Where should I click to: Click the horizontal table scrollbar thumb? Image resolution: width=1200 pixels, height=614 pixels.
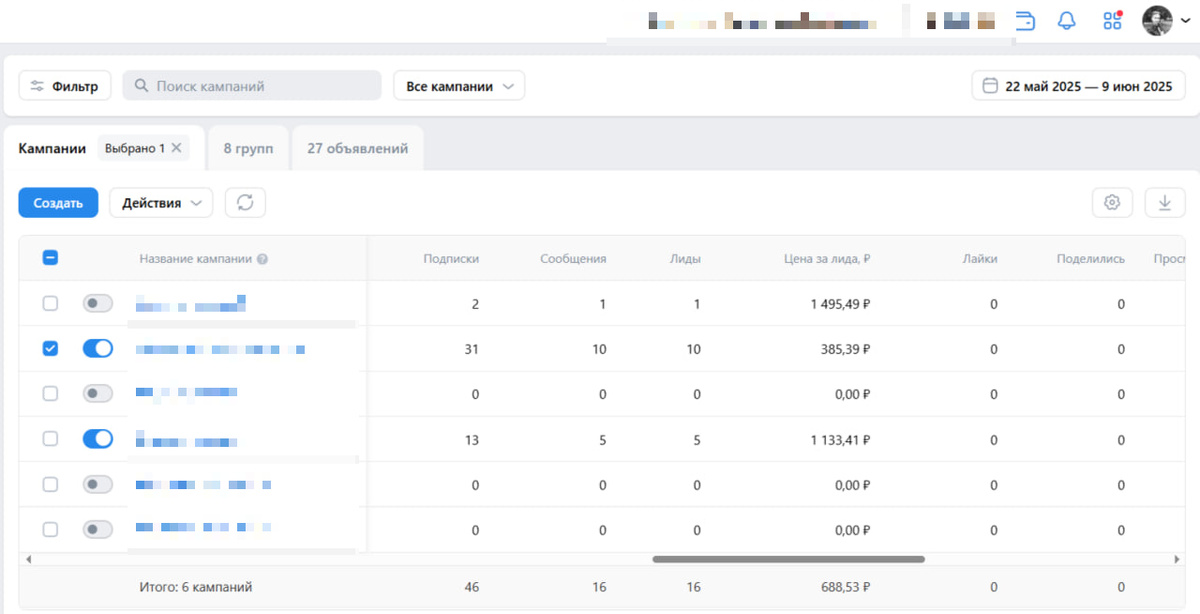point(788,559)
